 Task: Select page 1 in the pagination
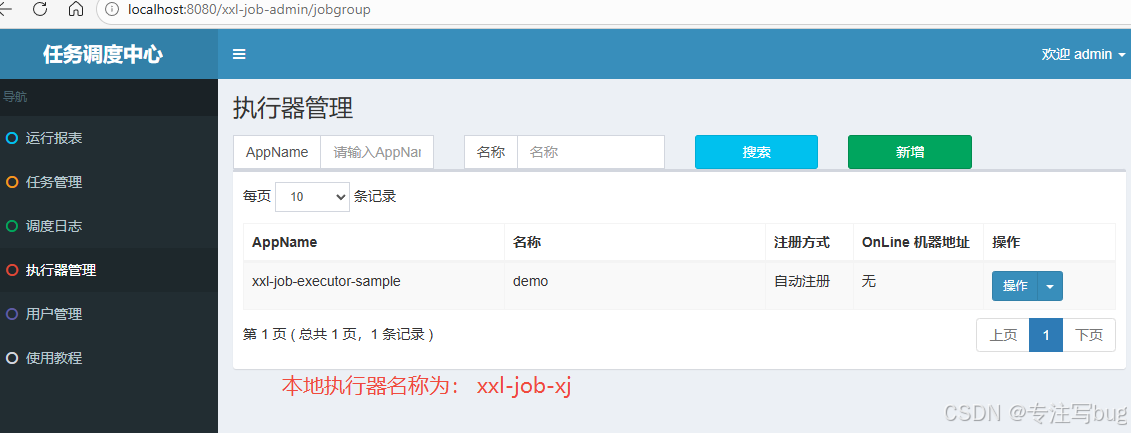click(1046, 335)
